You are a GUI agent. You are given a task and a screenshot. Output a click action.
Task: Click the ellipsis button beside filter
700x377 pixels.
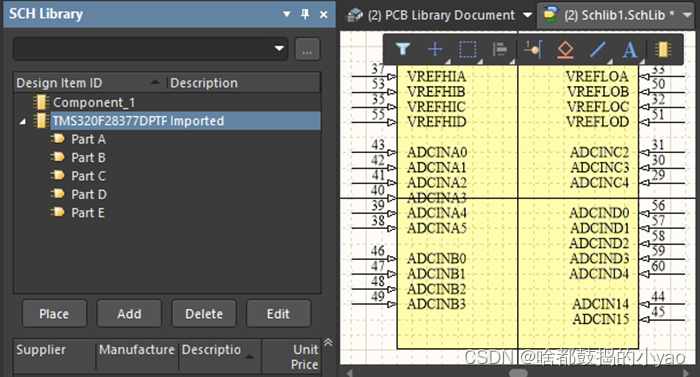tap(307, 49)
